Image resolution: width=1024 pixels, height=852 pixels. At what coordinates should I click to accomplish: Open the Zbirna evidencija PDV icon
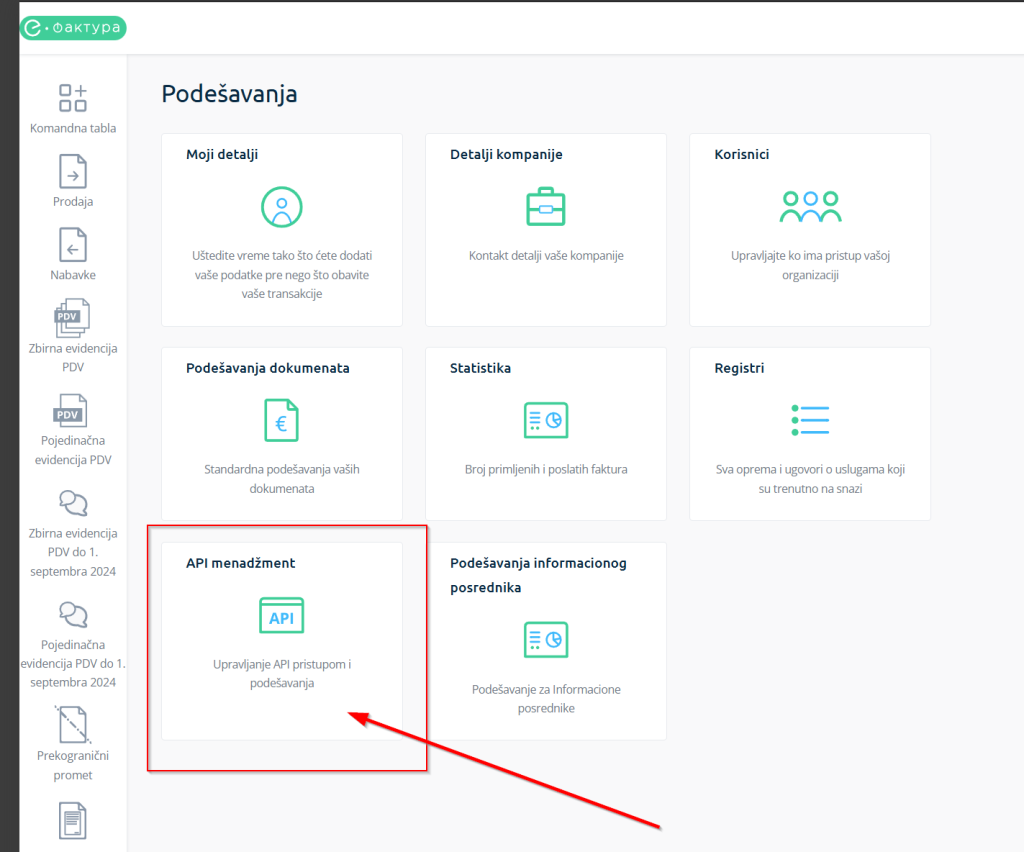(x=72, y=315)
